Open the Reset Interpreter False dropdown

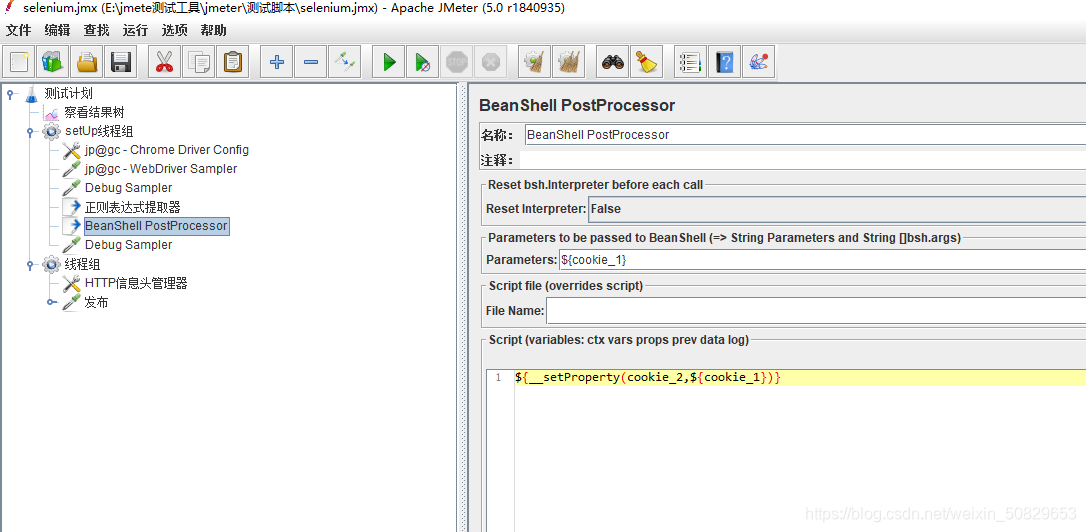(x=837, y=209)
